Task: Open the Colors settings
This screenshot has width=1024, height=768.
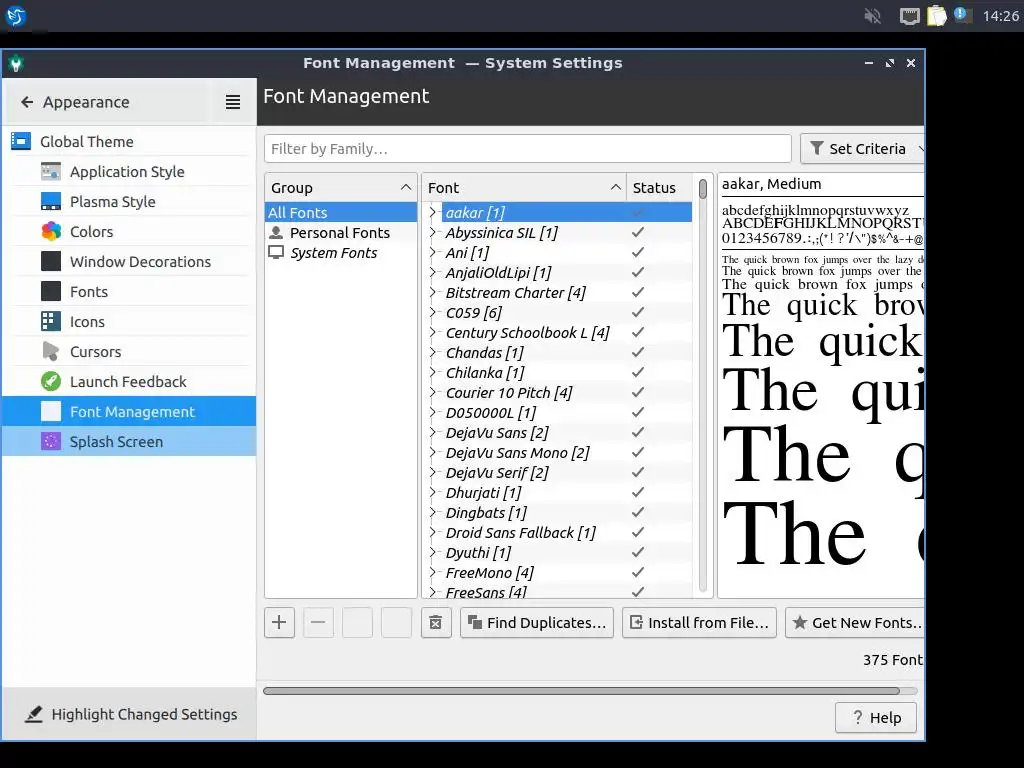Action: point(129,232)
